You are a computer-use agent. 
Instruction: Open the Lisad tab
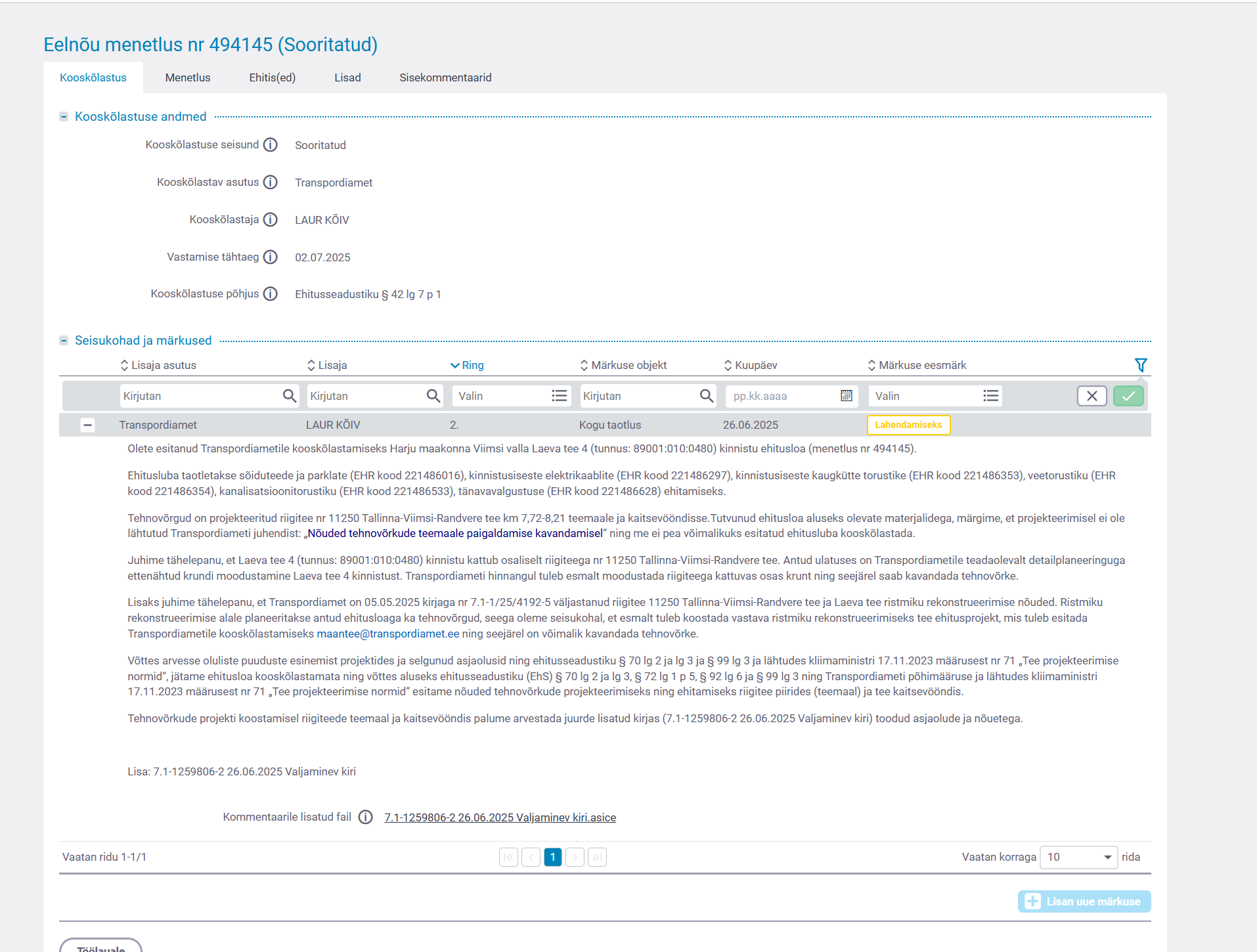click(x=347, y=77)
